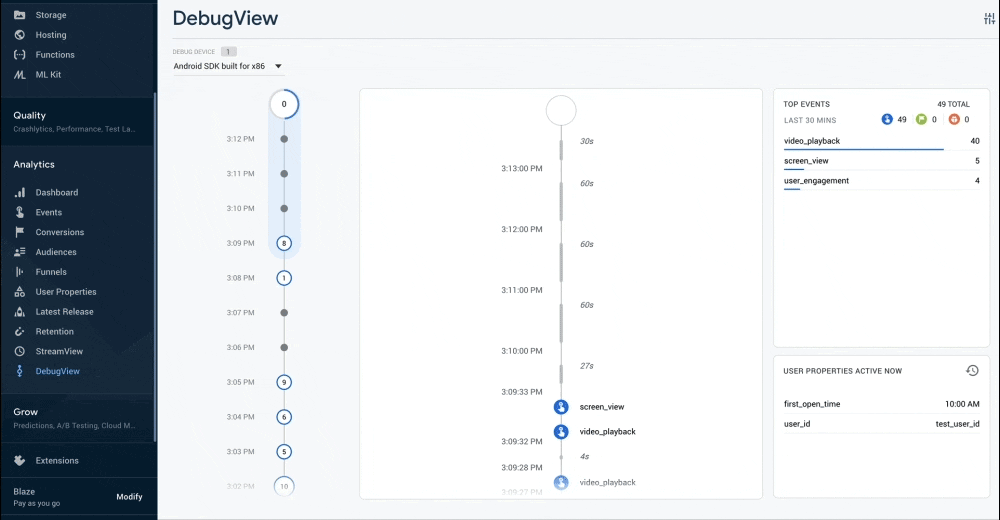Click the Dashboard chart icon
Viewport: 1000px width, 520px height.
point(19,192)
